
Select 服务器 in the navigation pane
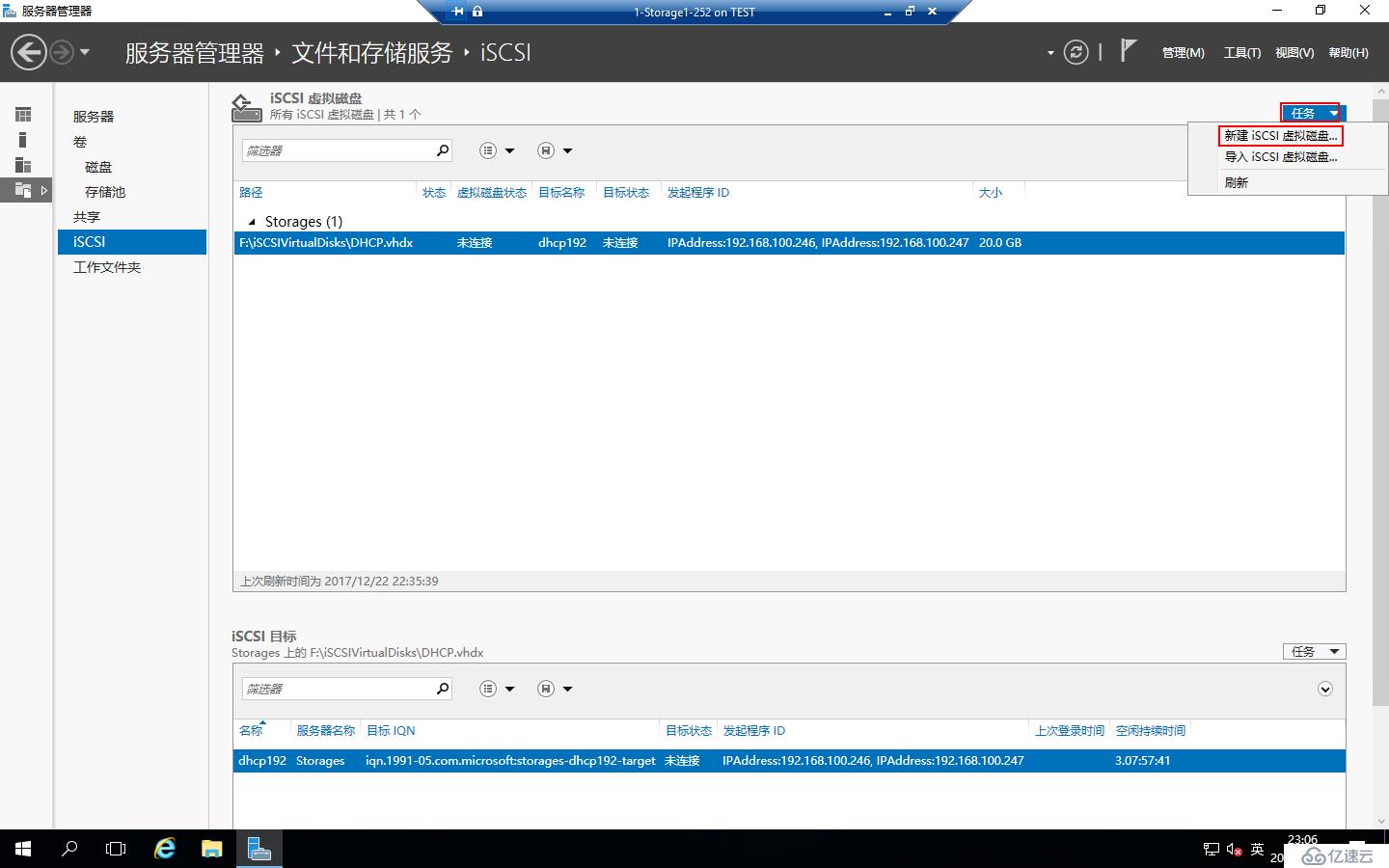pyautogui.click(x=94, y=117)
